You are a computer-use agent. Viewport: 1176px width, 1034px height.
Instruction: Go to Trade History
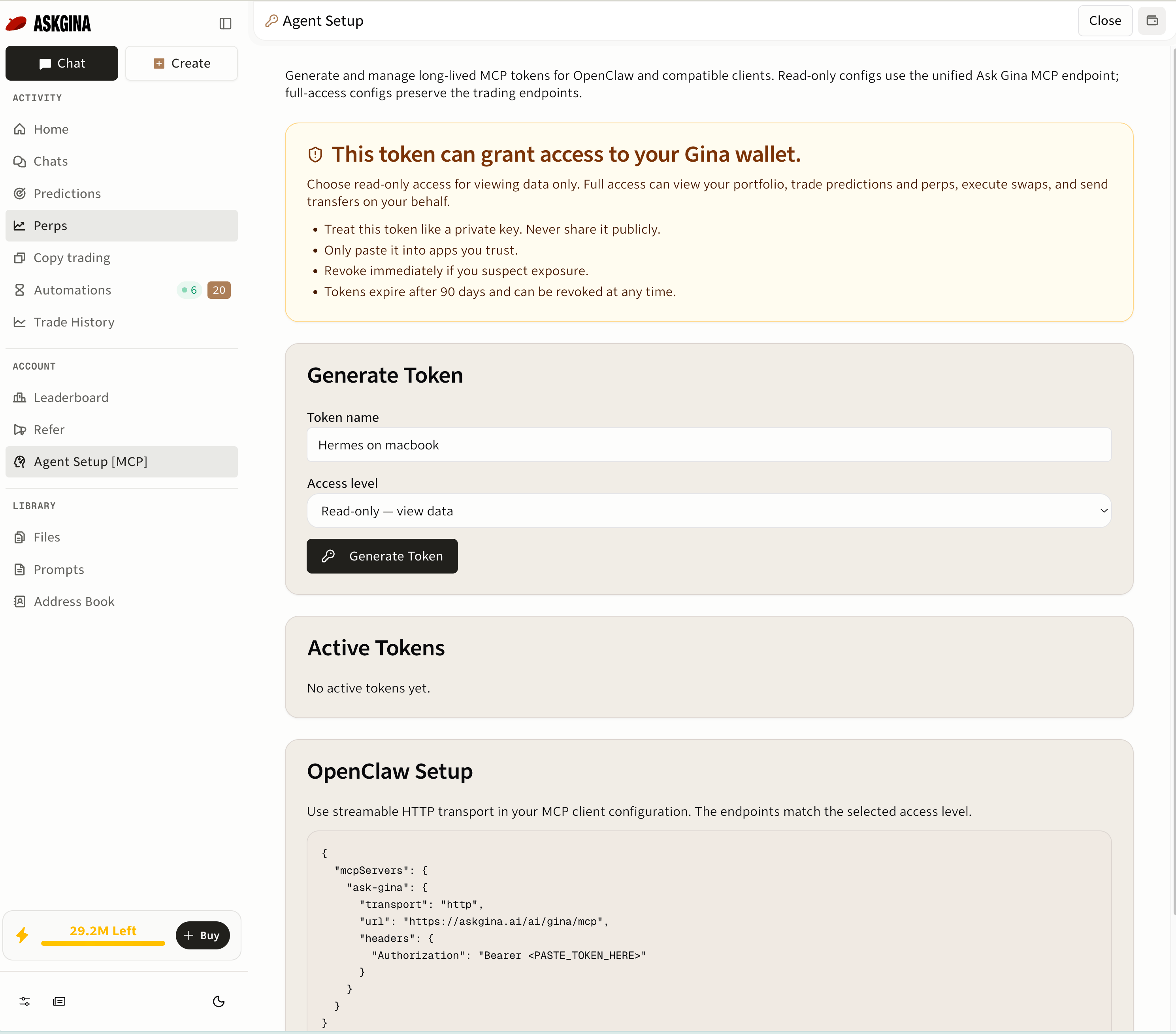[121, 322]
